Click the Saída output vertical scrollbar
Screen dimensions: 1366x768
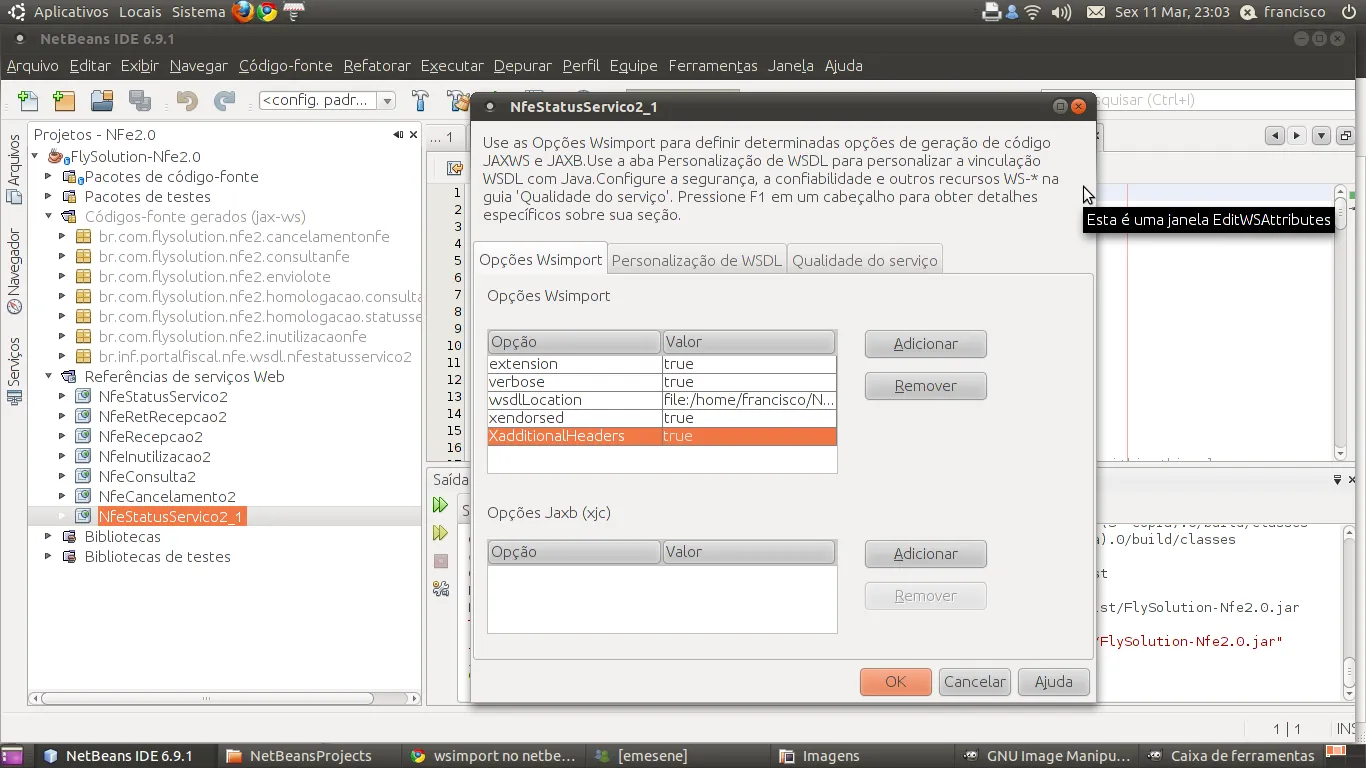tap(1349, 612)
